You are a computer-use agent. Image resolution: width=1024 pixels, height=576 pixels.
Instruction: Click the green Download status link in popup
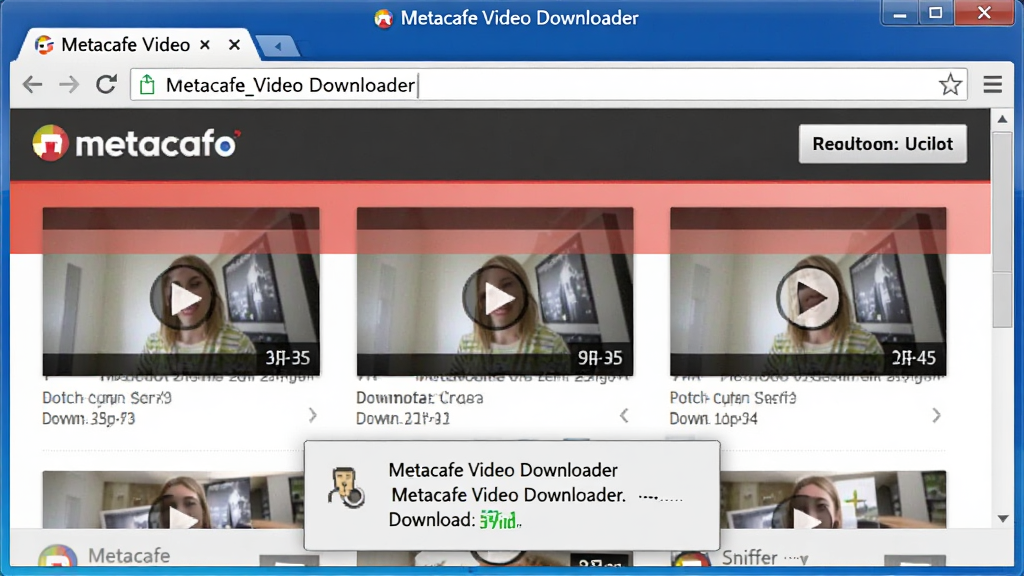pyautogui.click(x=500, y=520)
